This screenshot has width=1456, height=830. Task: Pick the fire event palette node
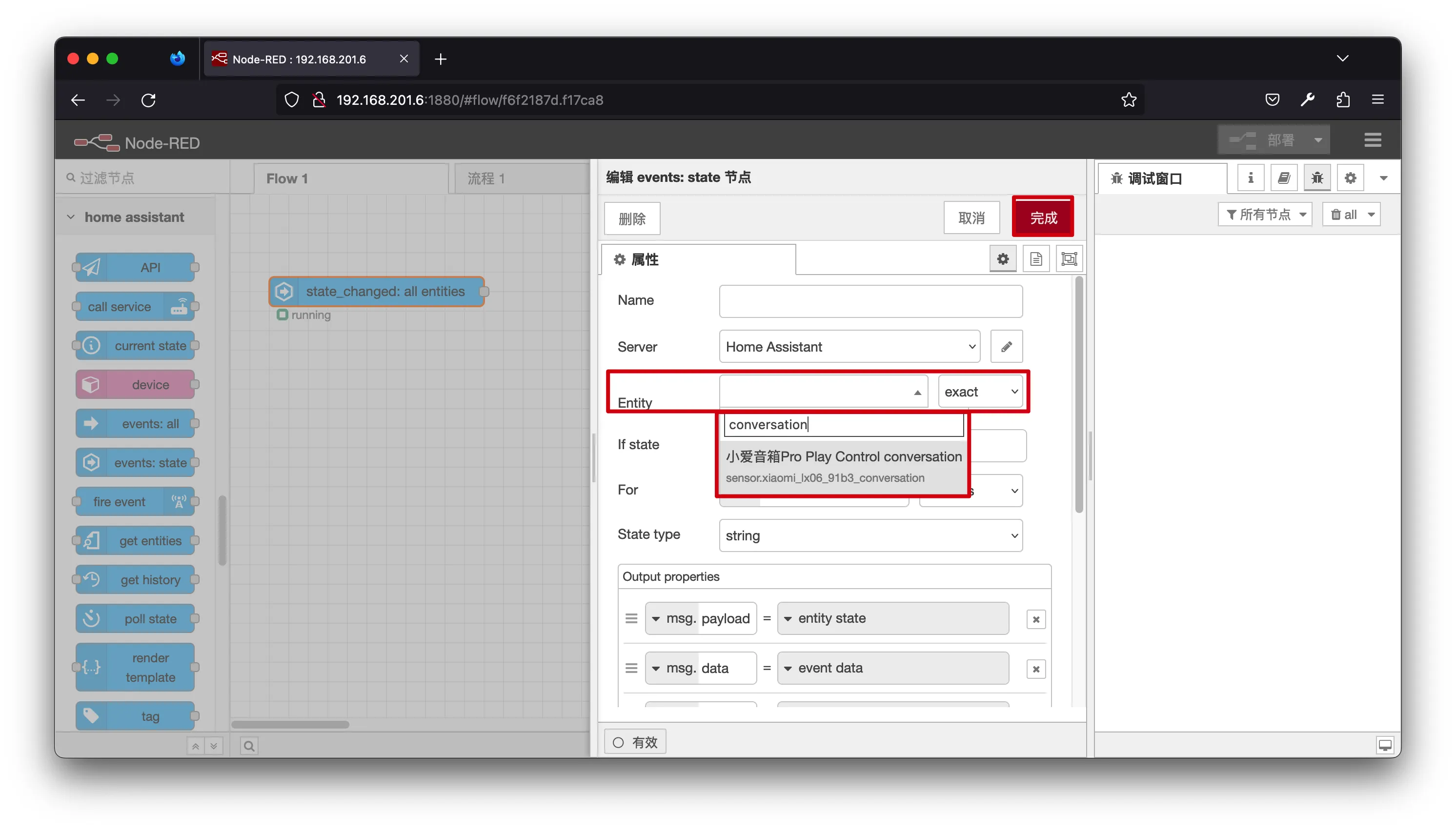click(x=135, y=502)
